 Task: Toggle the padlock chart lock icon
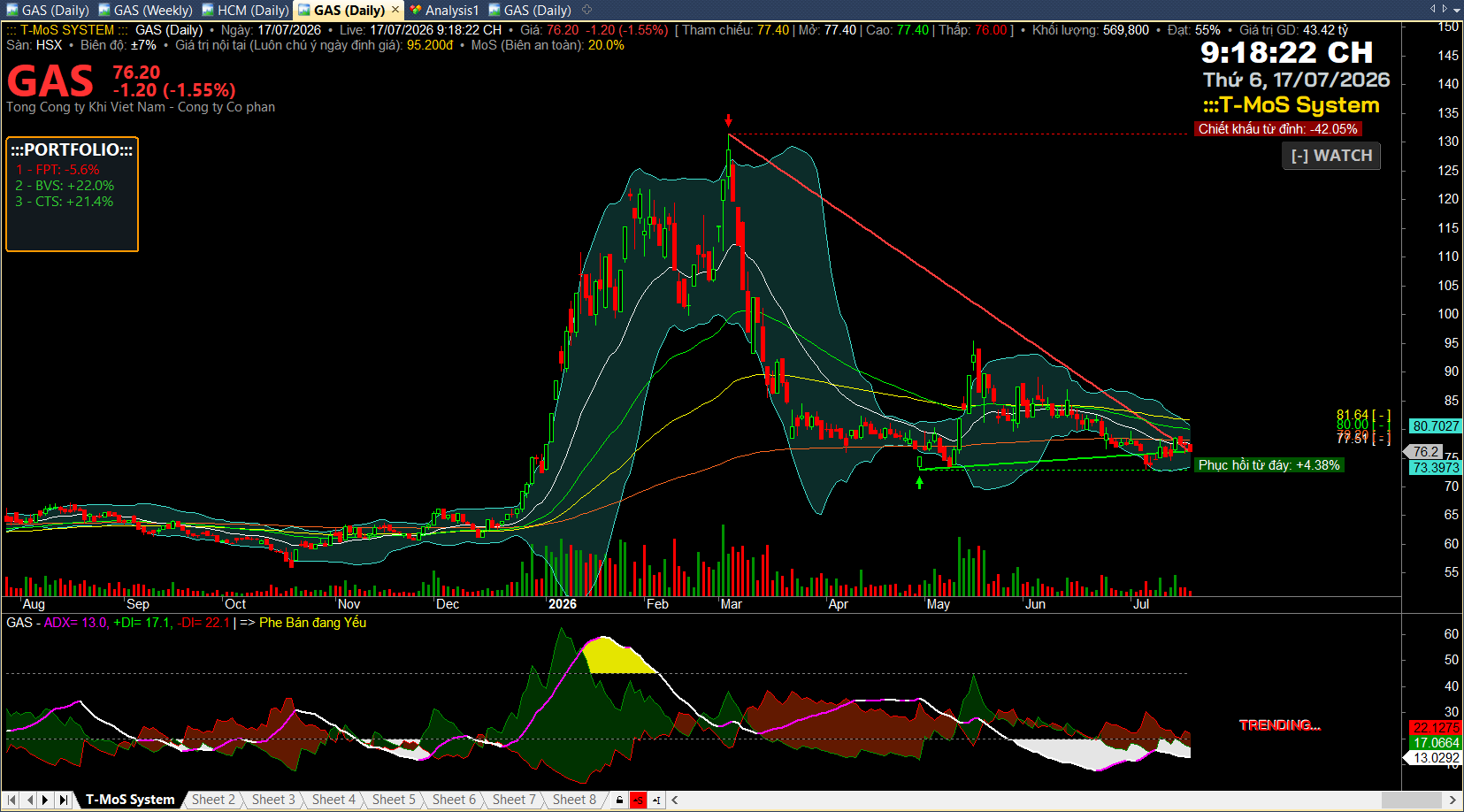(x=619, y=801)
